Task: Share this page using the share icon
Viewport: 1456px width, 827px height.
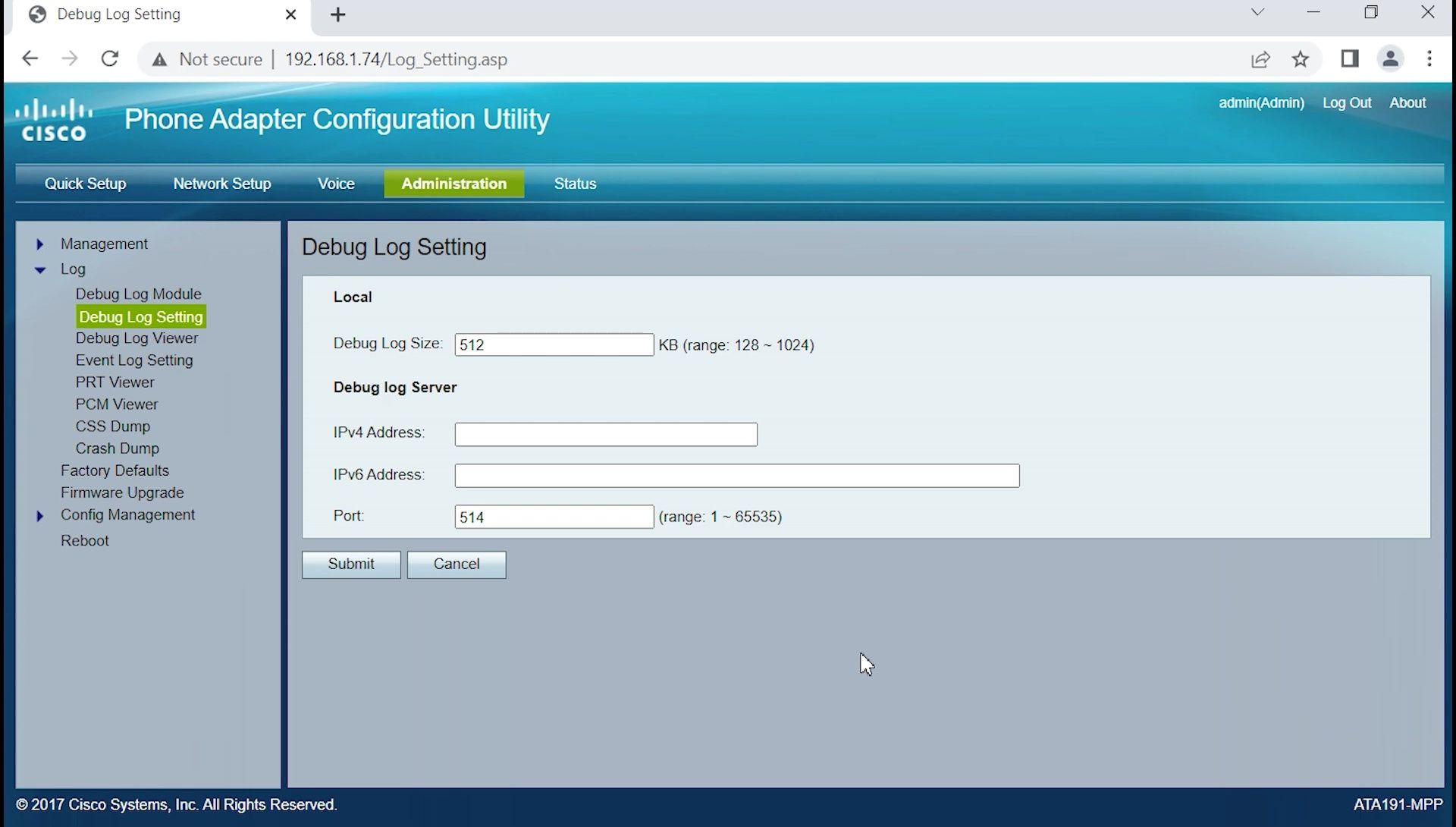Action: [1260, 59]
